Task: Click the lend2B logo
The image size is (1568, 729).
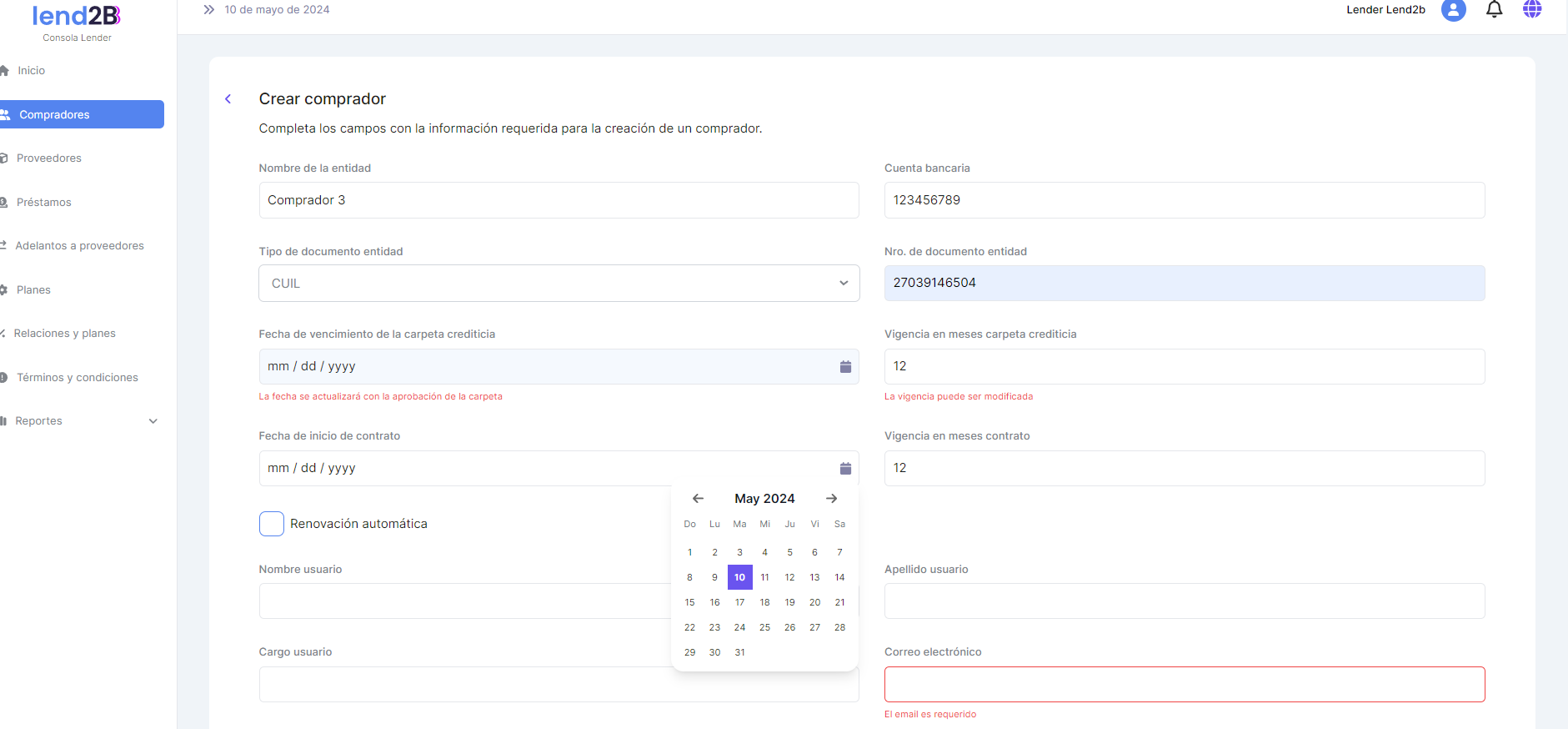Action: click(77, 16)
